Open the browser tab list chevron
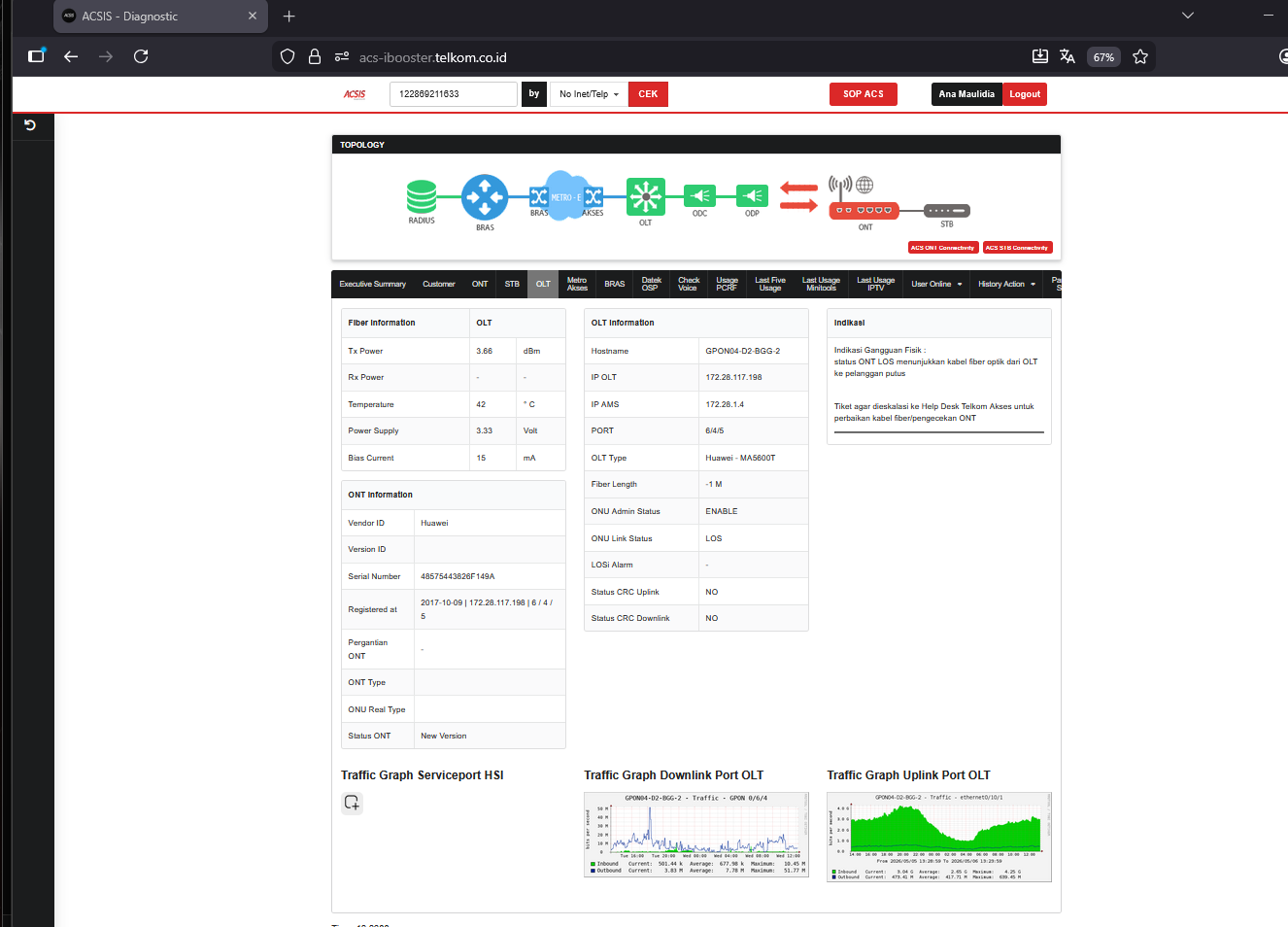The width and height of the screenshot is (1288, 927). (1187, 16)
